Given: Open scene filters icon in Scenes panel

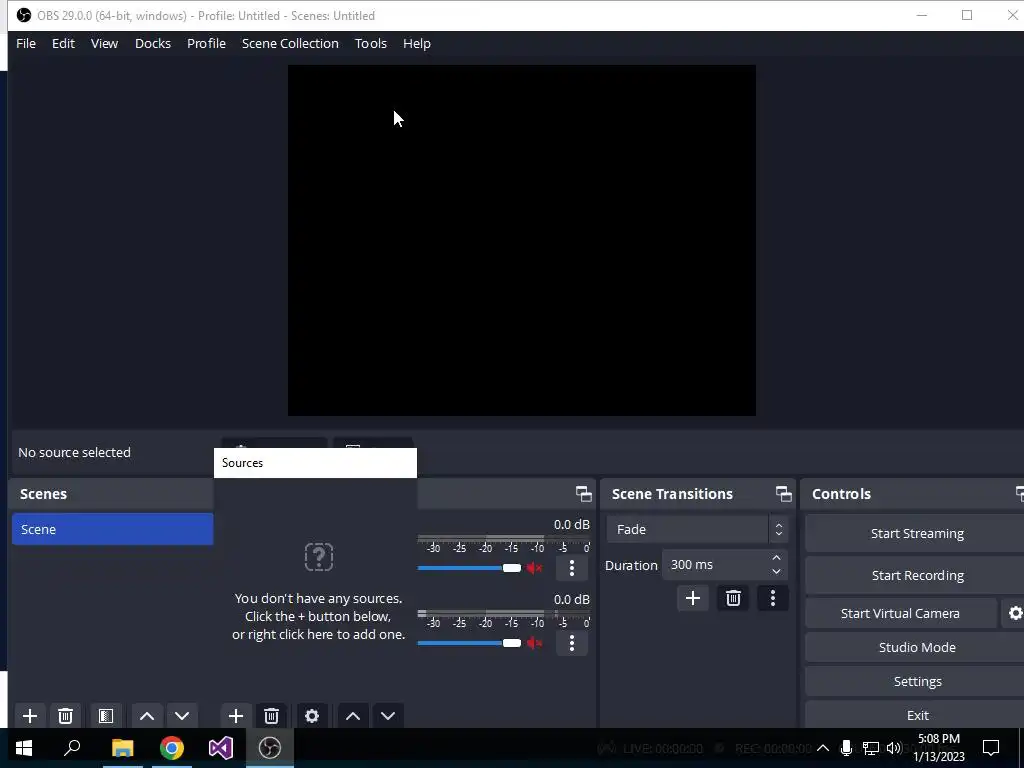Looking at the screenshot, I should (x=106, y=716).
